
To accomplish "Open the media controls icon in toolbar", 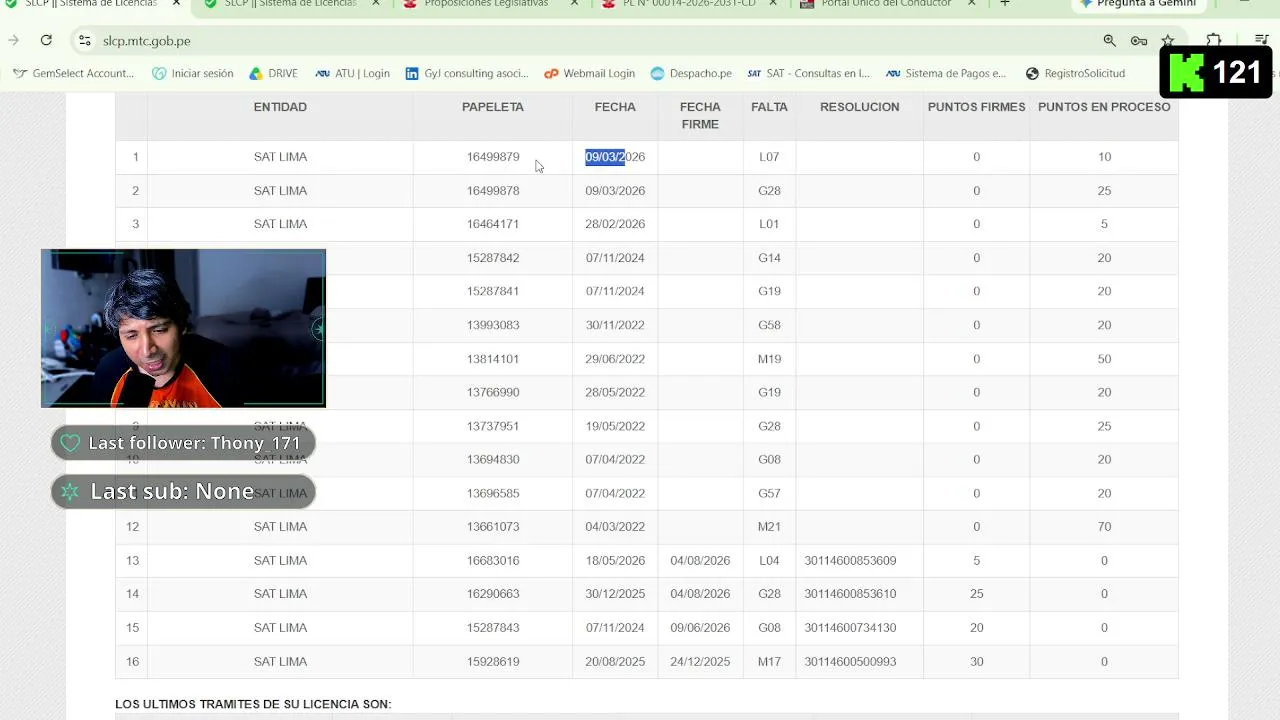I will pos(1262,40).
